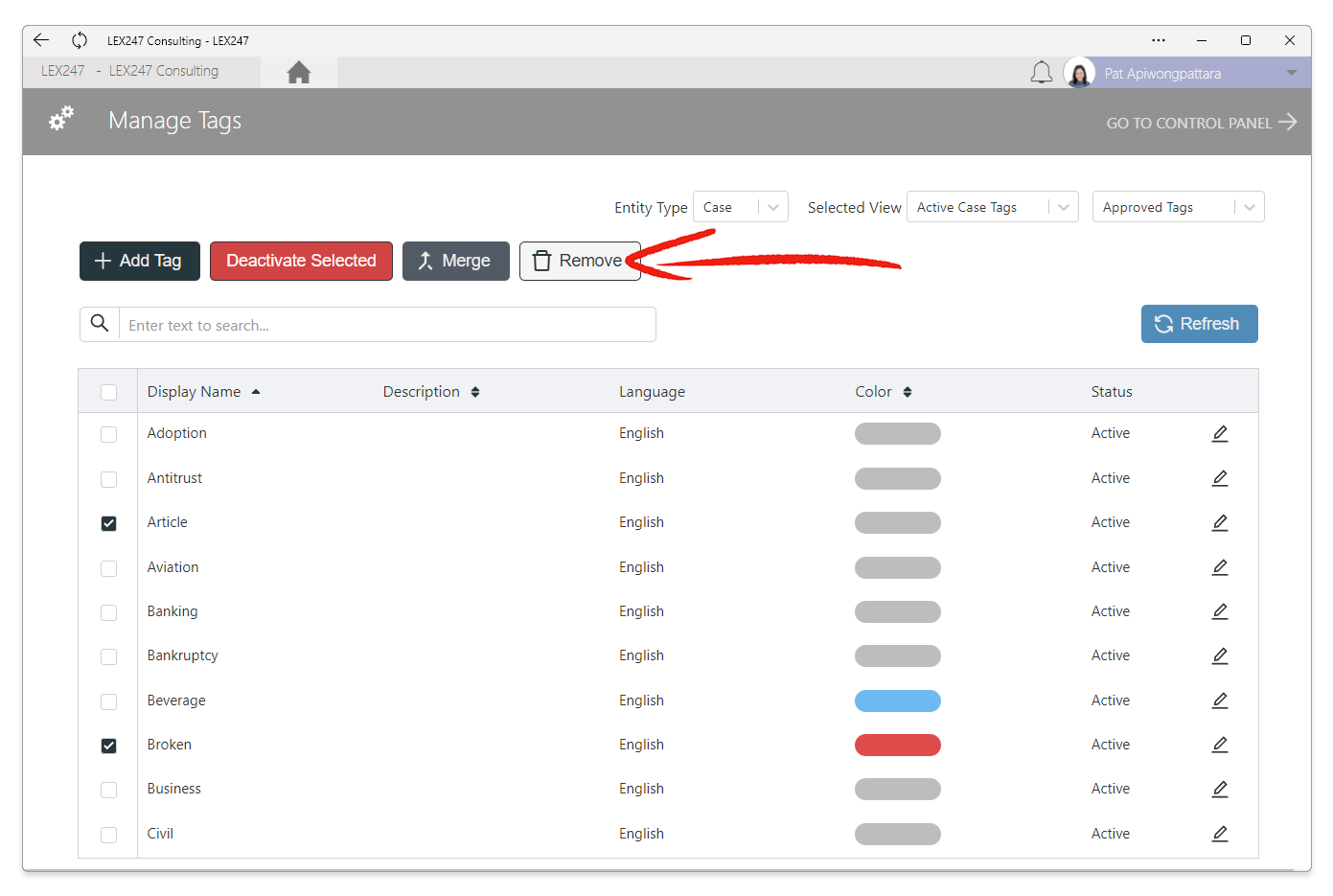Click the settings gear icon near Manage Tags

[x=60, y=117]
